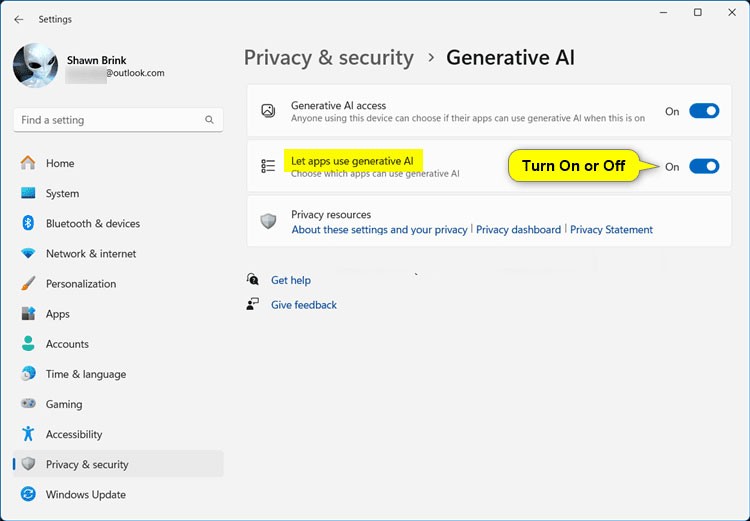
Task: Go to System settings page
Action: [62, 194]
